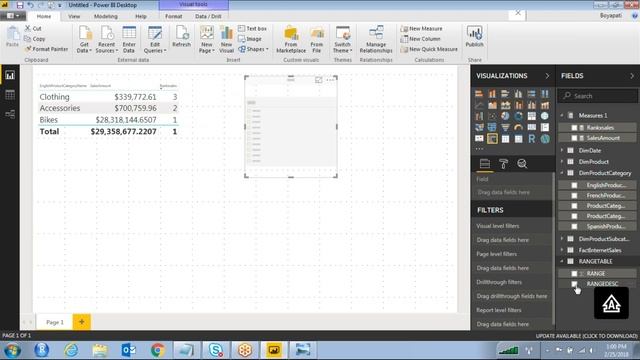
Task: Switch to the View ribbon tab
Action: click(74, 16)
